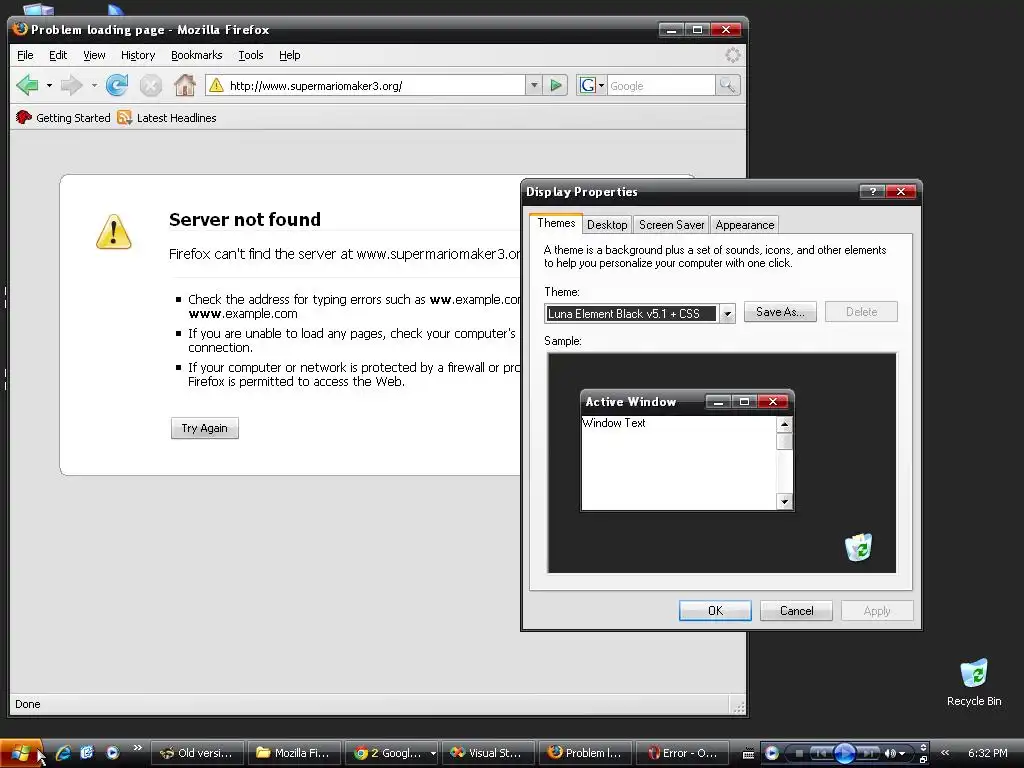1024x768 pixels.
Task: Switch to the Error - O... Opera taskbar button
Action: pos(682,753)
